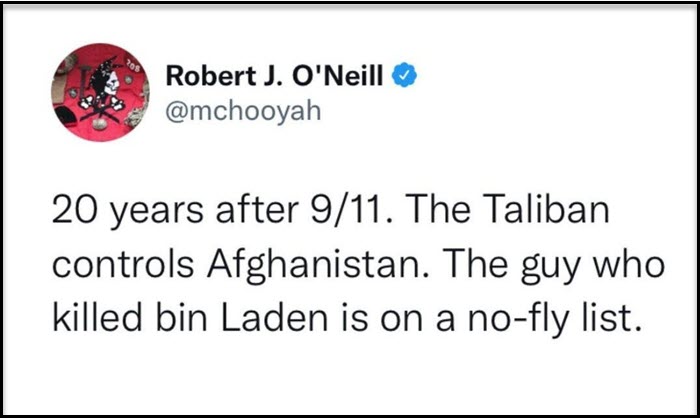Screen dimensions: 700x418
Task: Click the word "after" in the first line
Action: (x=257, y=209)
